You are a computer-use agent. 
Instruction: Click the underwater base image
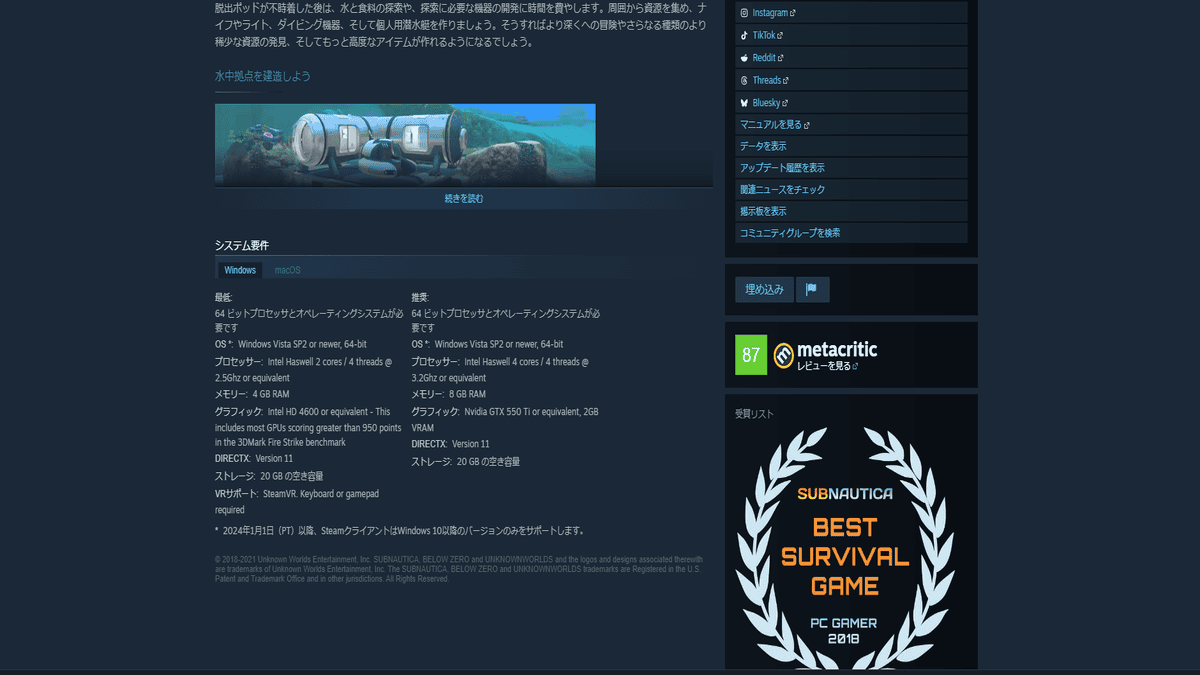tap(405, 144)
